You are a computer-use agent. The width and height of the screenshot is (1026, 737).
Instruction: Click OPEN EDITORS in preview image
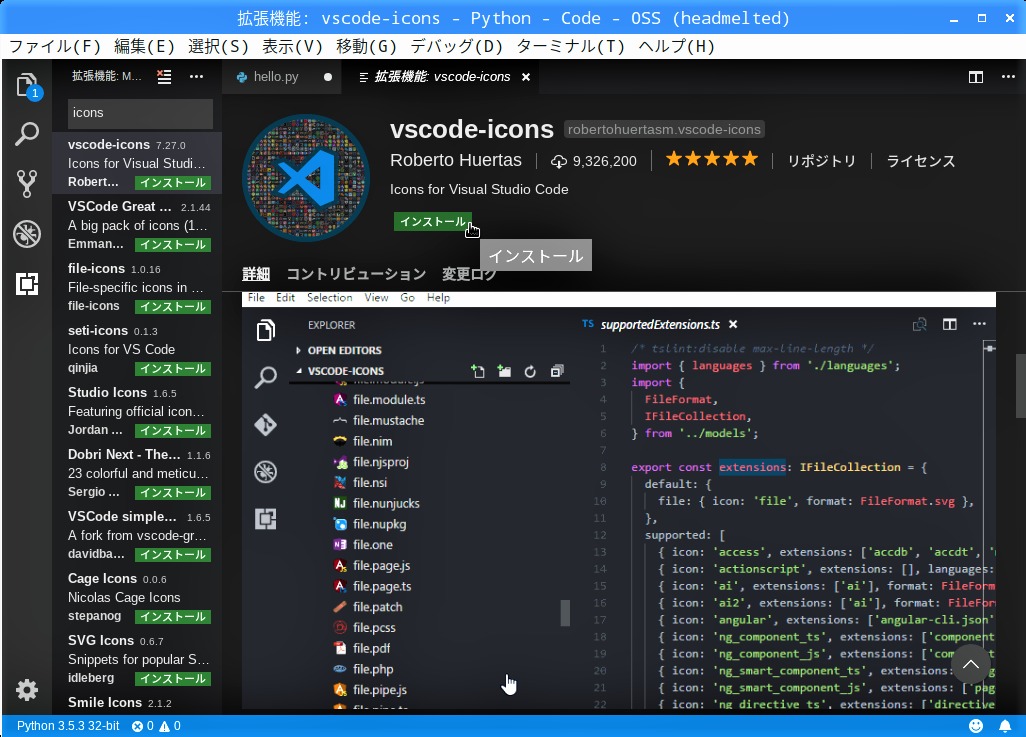(x=344, y=350)
